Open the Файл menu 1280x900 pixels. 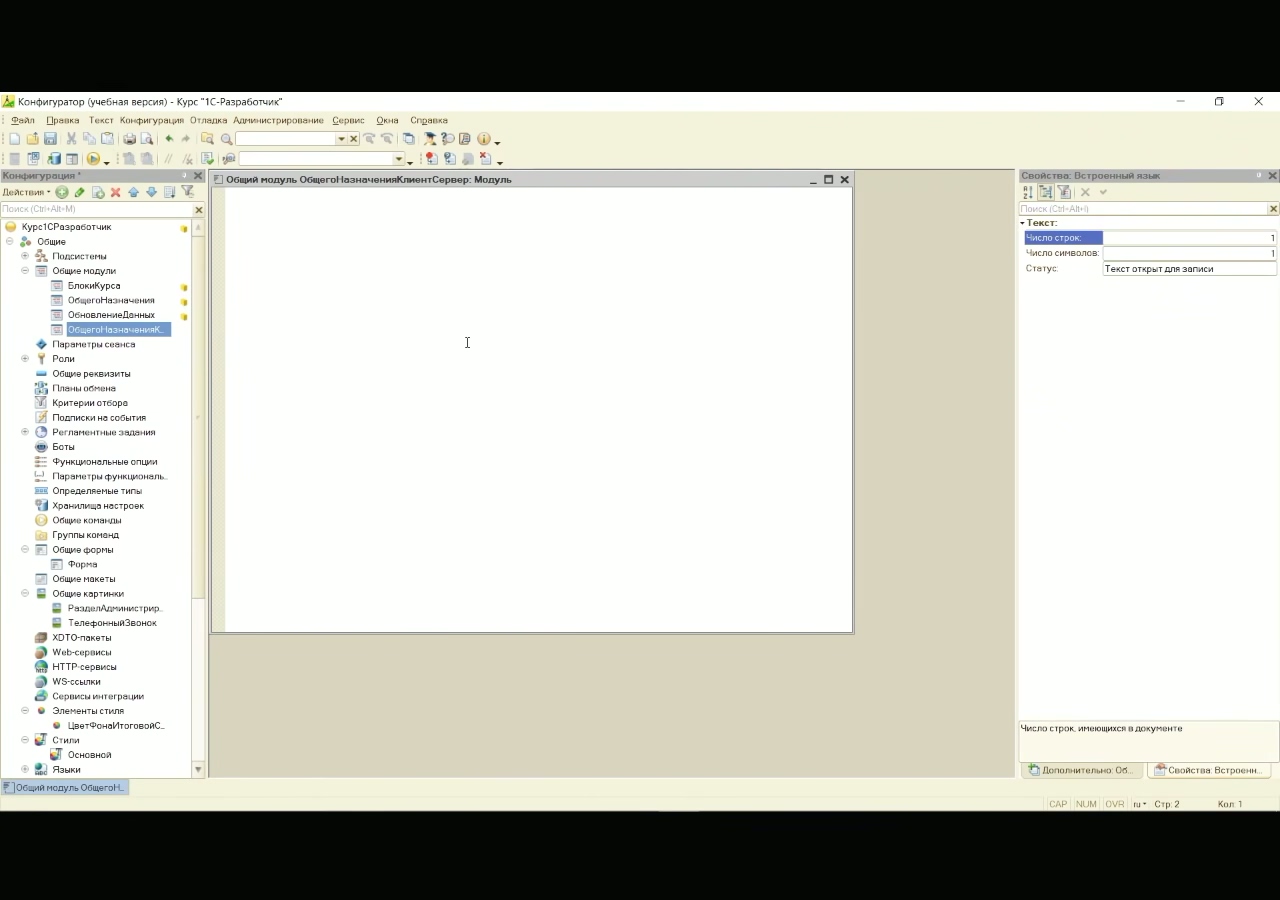pos(23,120)
